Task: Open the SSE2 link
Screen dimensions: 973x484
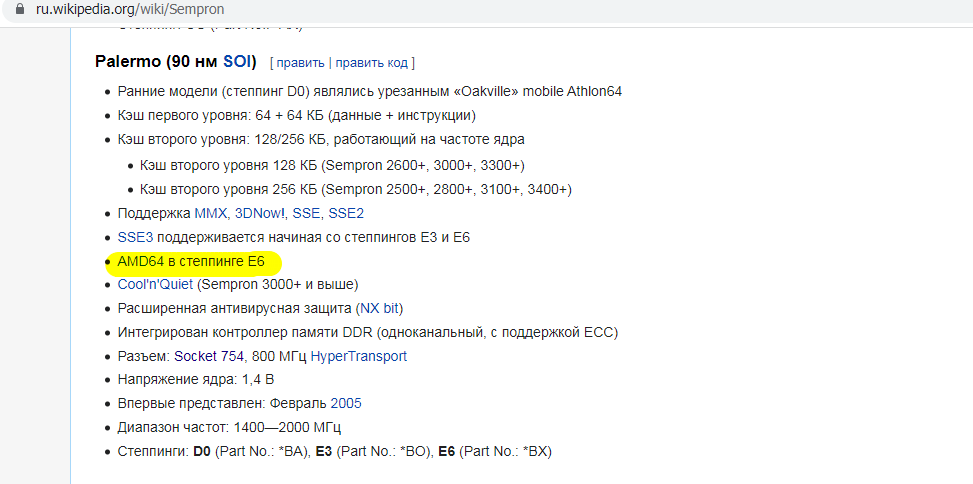Action: coord(346,213)
